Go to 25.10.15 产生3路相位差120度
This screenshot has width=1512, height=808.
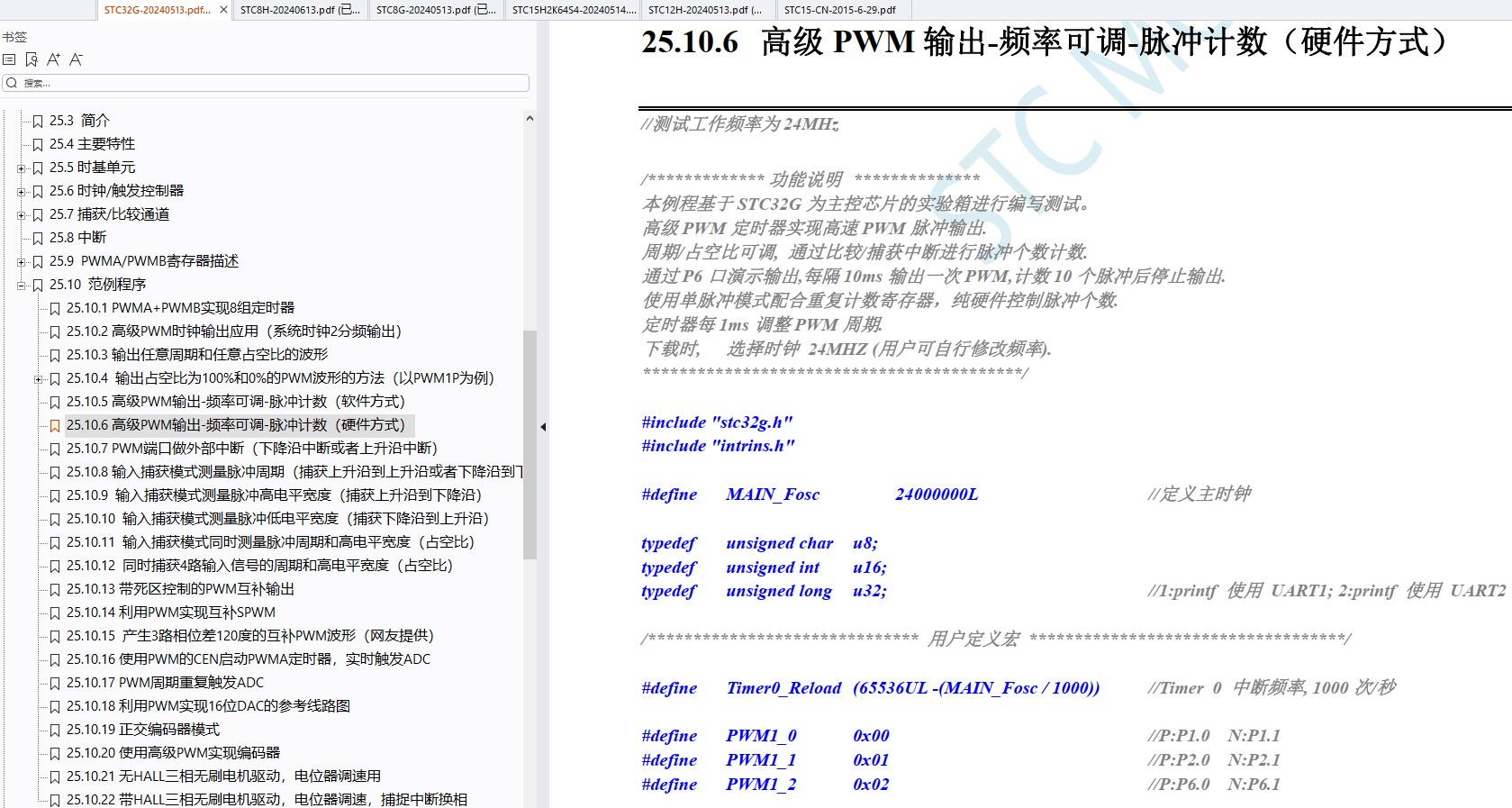tap(250, 636)
